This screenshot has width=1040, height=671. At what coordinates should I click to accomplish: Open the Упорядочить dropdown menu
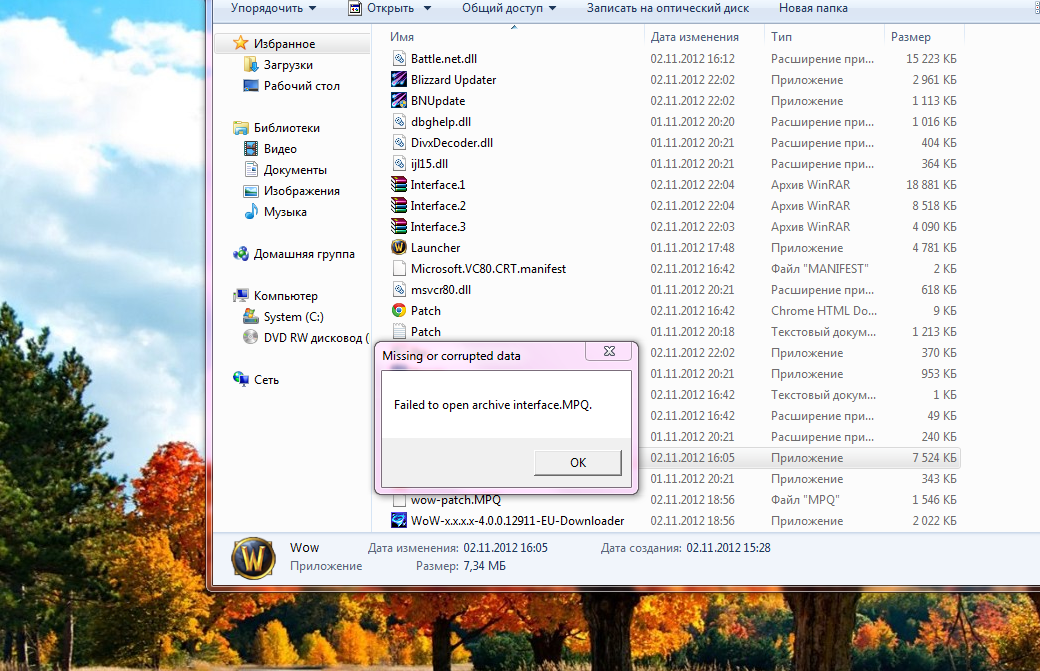(x=273, y=8)
